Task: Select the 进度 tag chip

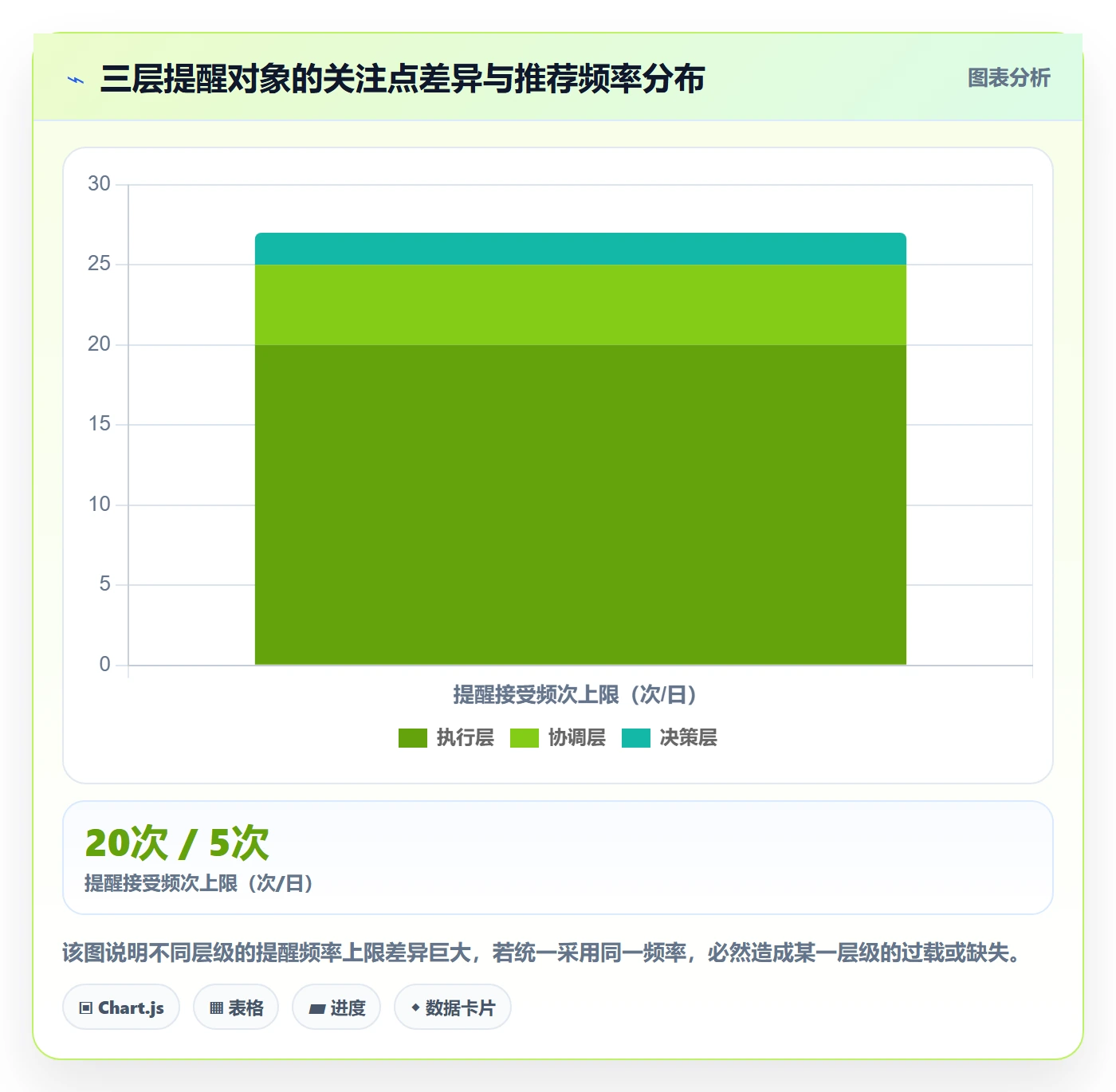Action: tap(336, 1008)
